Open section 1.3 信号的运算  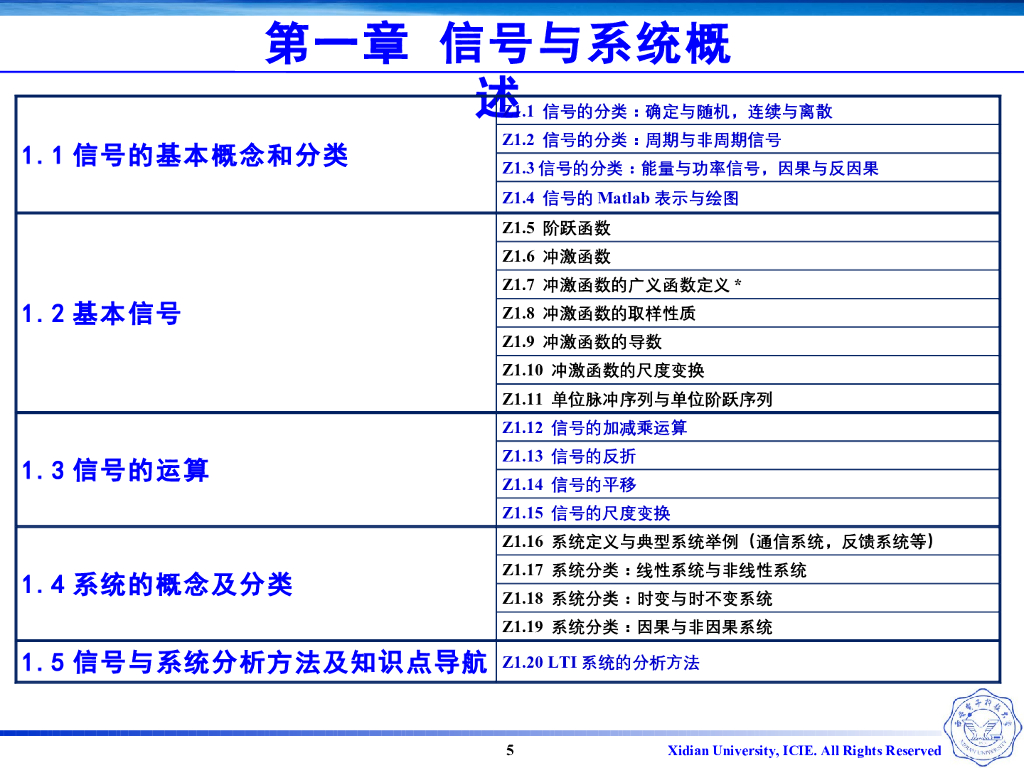(115, 470)
